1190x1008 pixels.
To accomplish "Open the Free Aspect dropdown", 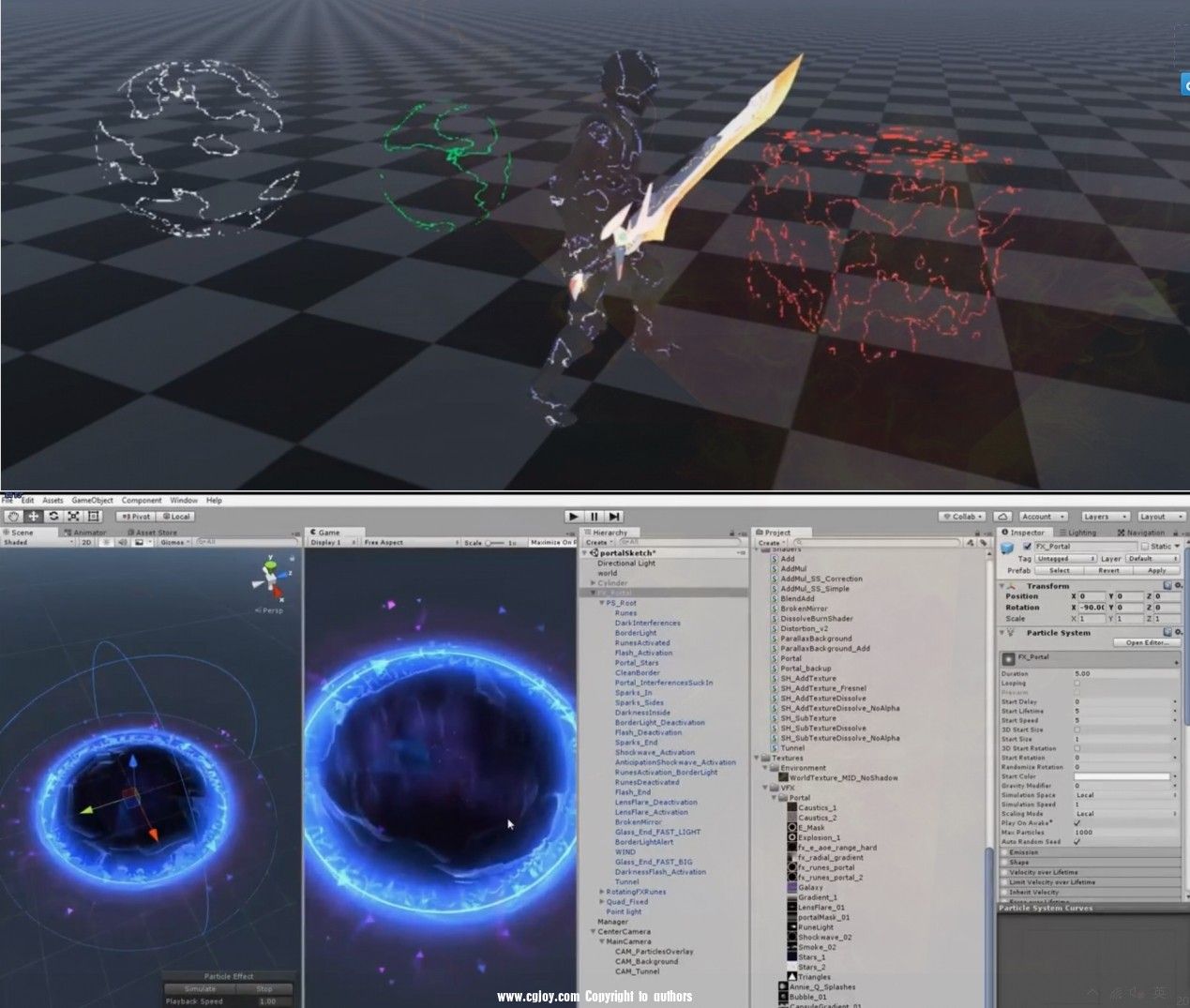I will 410,542.
